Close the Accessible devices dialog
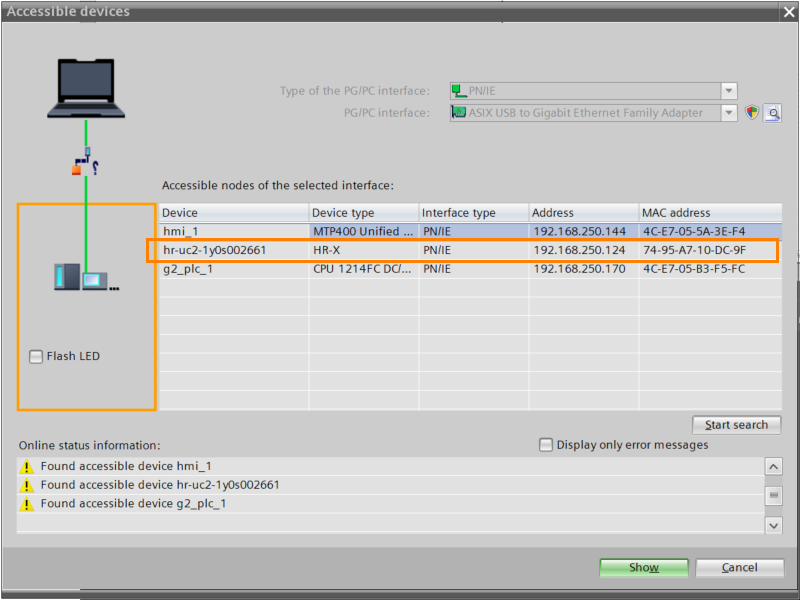The image size is (800, 600). pos(789,12)
